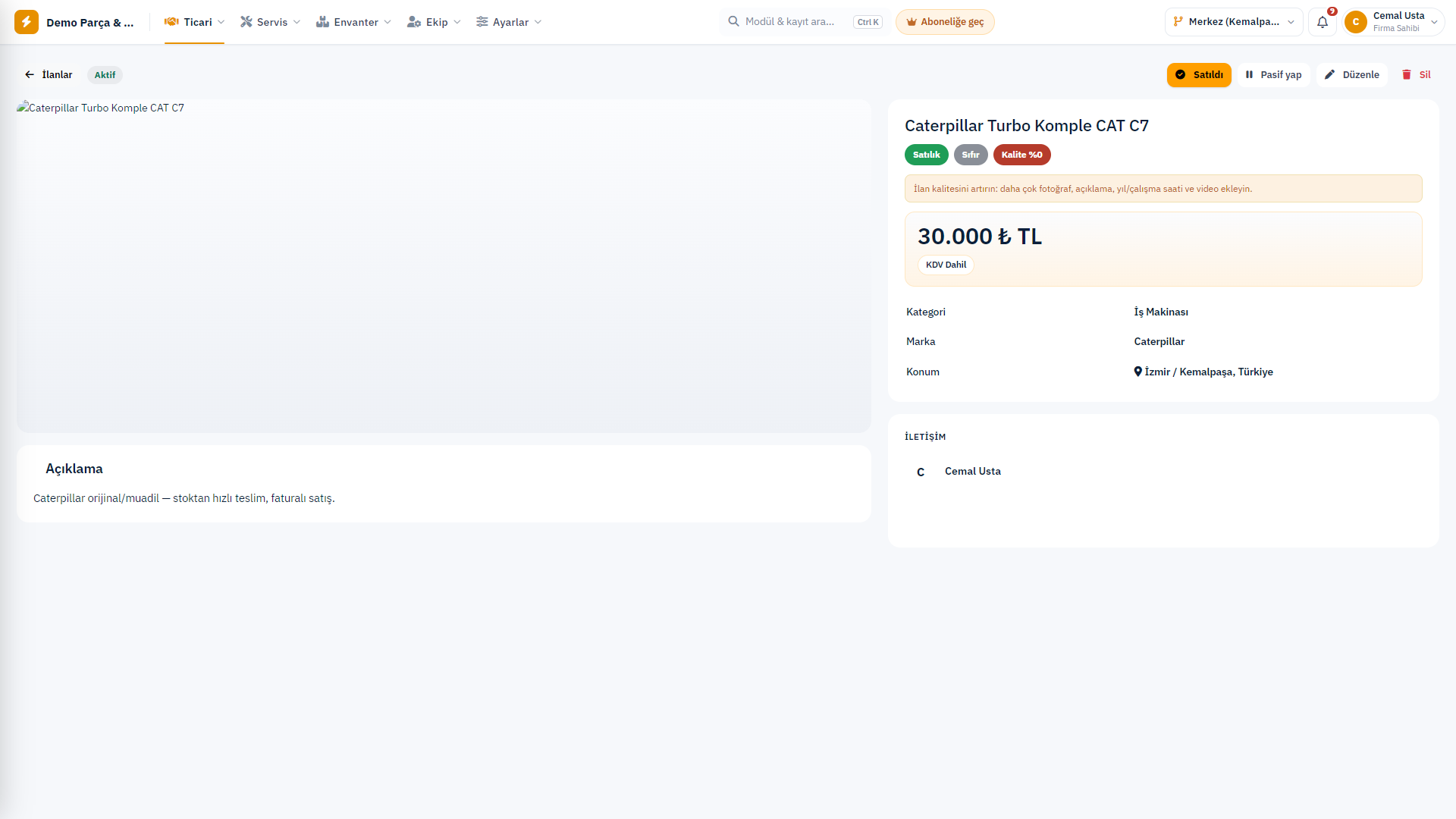The image size is (1456, 819).
Task: Expand the Ticari menu chevron
Action: (221, 22)
